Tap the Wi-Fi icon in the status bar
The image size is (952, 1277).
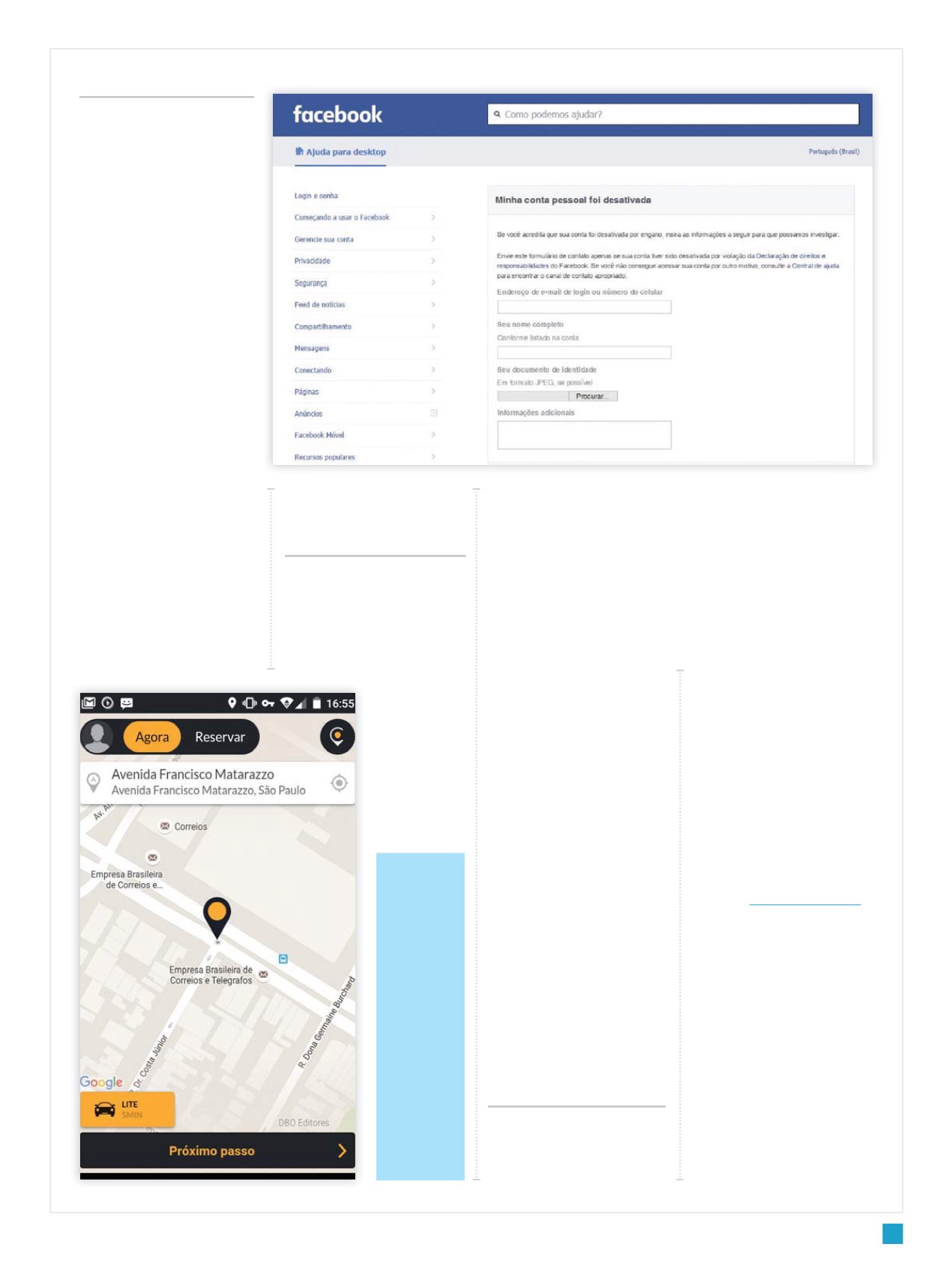coord(286,703)
